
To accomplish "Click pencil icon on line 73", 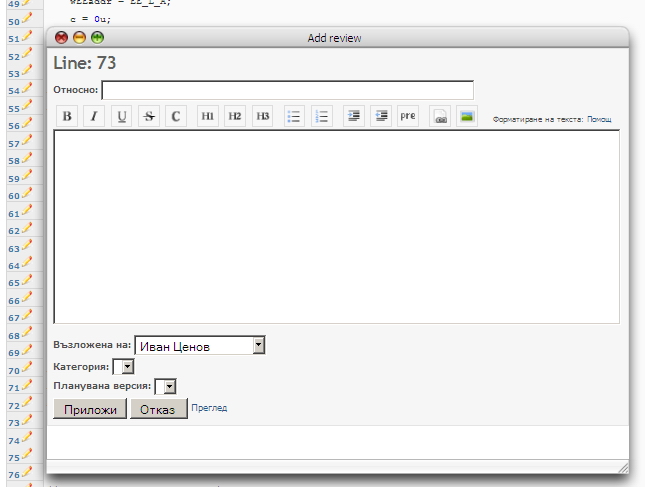I will [27, 420].
